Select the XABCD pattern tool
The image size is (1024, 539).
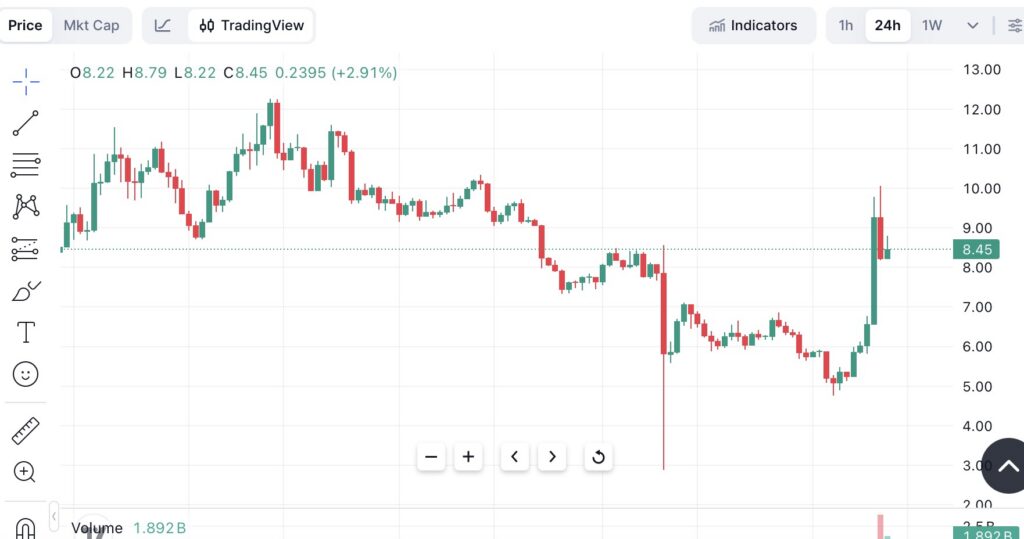pyautogui.click(x=26, y=207)
